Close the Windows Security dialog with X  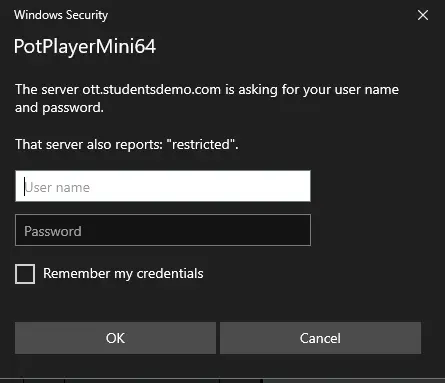(x=423, y=15)
